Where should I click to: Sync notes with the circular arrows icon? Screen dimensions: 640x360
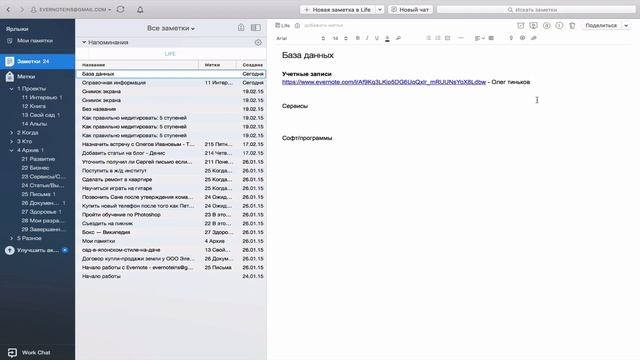120,9
